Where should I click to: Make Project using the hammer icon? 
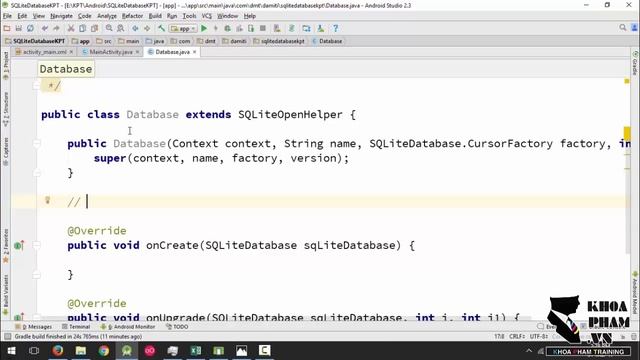pos(162,28)
